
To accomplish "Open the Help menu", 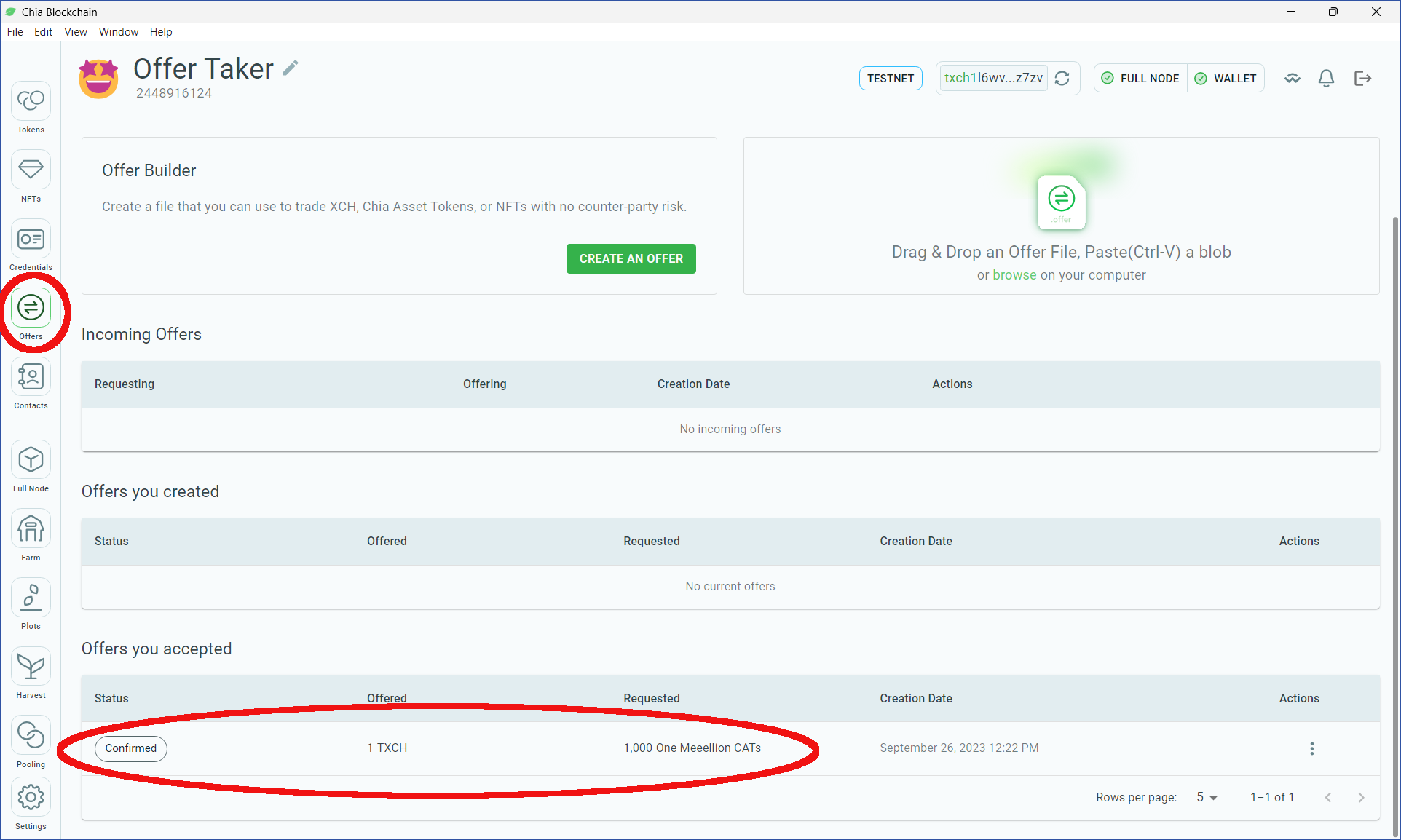I will 161,32.
